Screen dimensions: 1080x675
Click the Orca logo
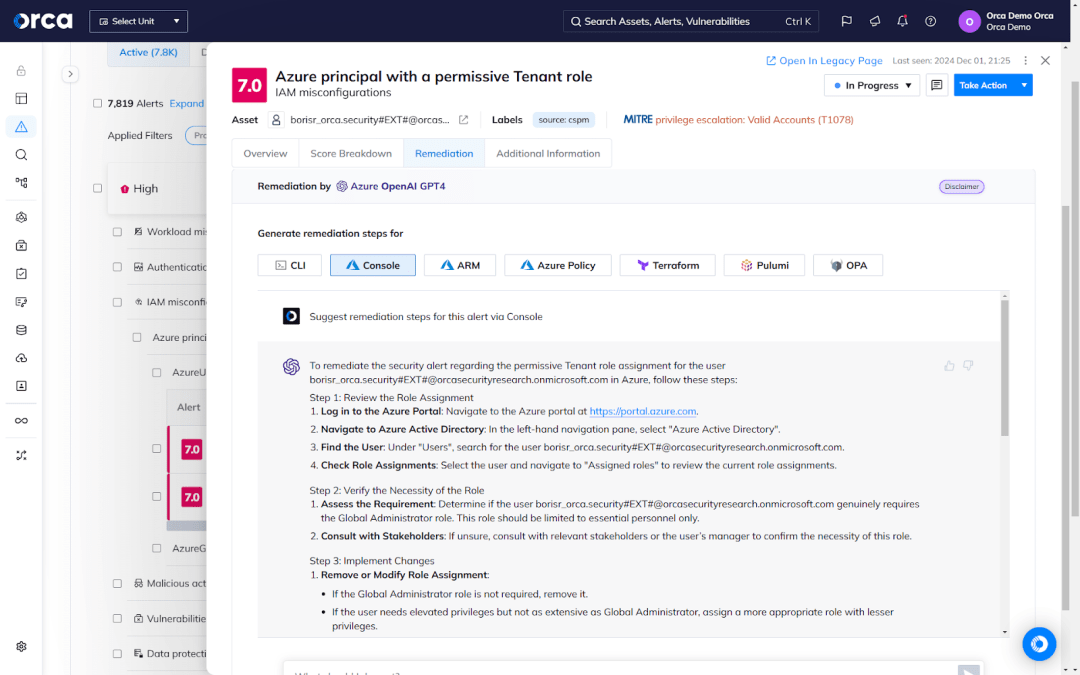(43, 21)
